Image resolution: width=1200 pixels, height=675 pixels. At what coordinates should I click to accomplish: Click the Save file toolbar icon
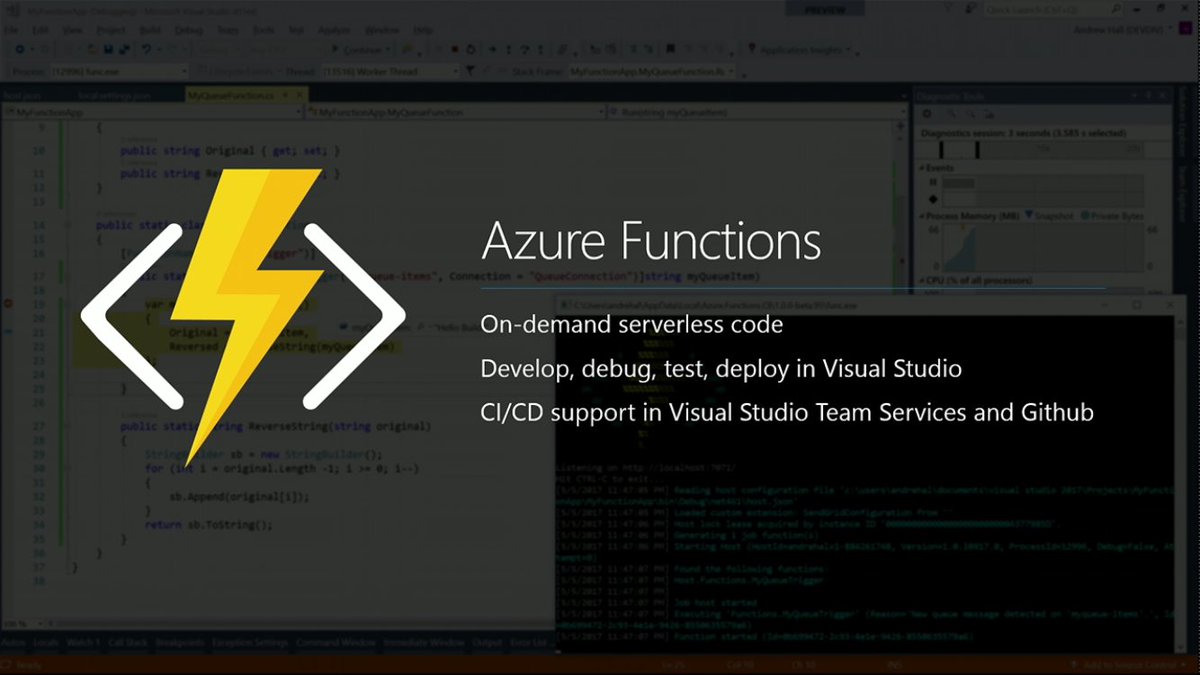pyautogui.click(x=106, y=49)
